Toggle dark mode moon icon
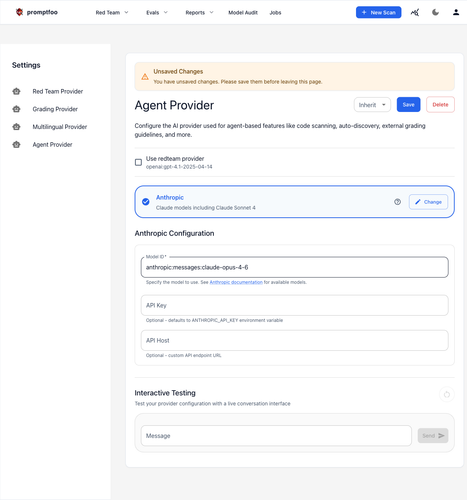467x500 pixels. (435, 12)
